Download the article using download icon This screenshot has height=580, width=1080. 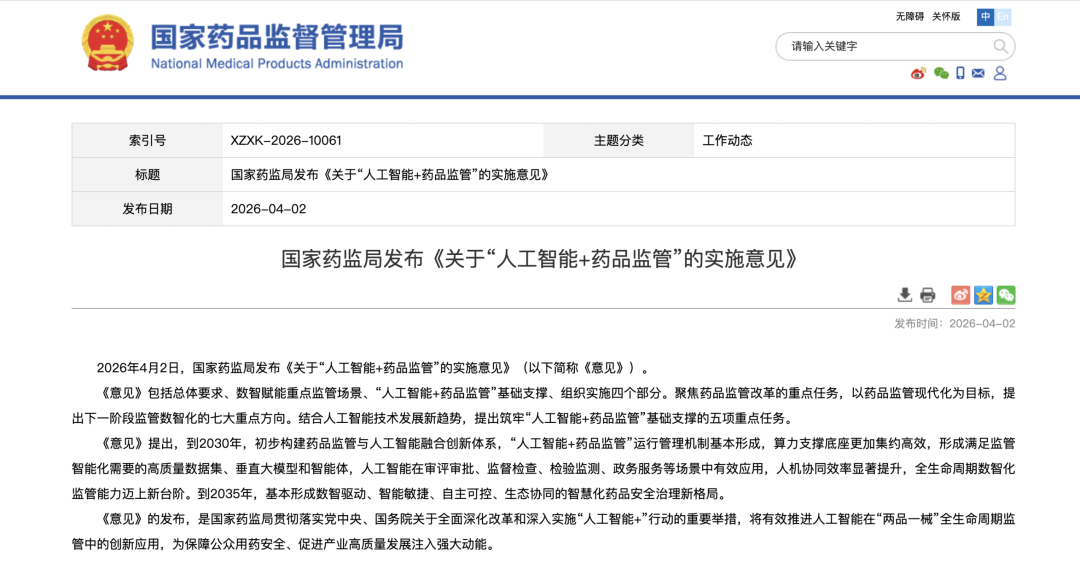(x=904, y=295)
